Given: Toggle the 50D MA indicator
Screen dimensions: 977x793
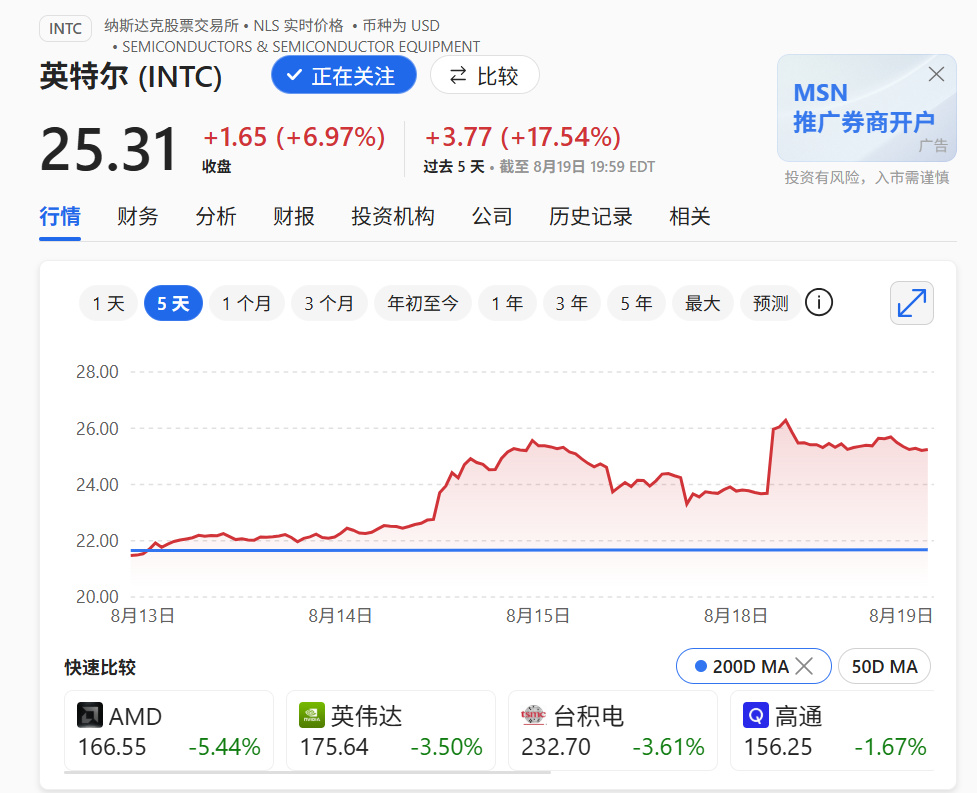Looking at the screenshot, I should [884, 667].
